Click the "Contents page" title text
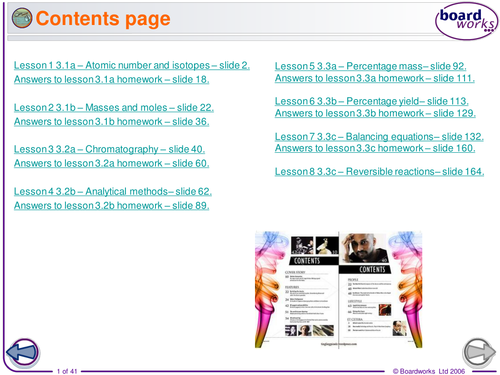This screenshot has height=375, width=500. point(103,18)
